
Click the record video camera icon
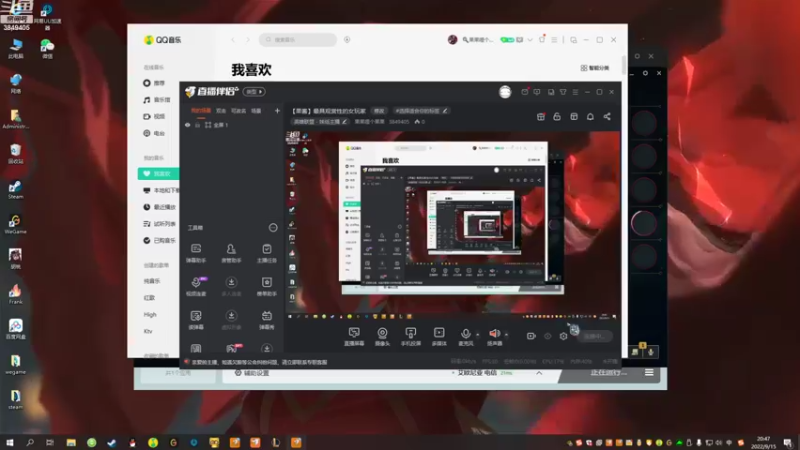click(x=531, y=336)
